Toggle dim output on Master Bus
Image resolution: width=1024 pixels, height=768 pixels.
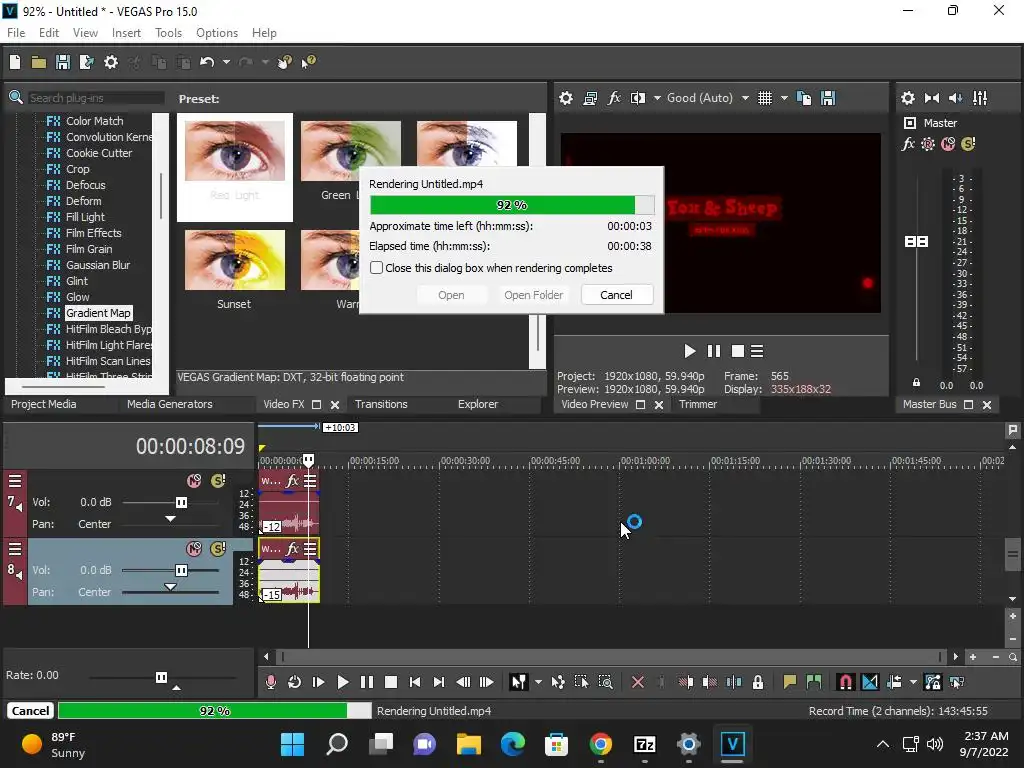[x=955, y=98]
